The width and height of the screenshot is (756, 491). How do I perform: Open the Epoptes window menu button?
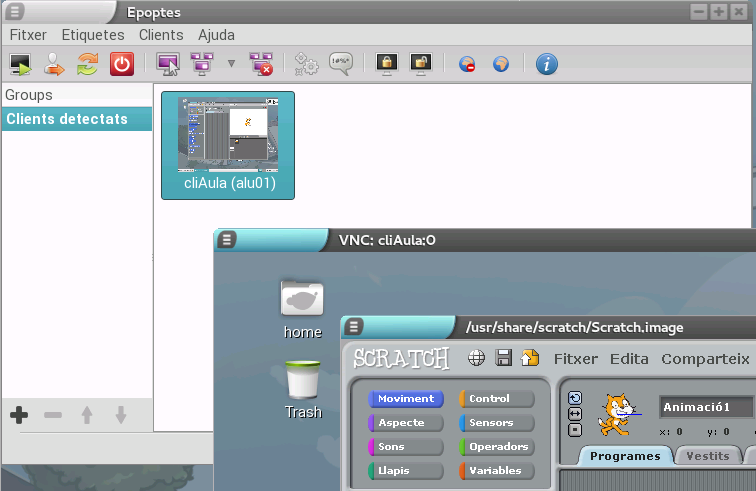[x=15, y=12]
